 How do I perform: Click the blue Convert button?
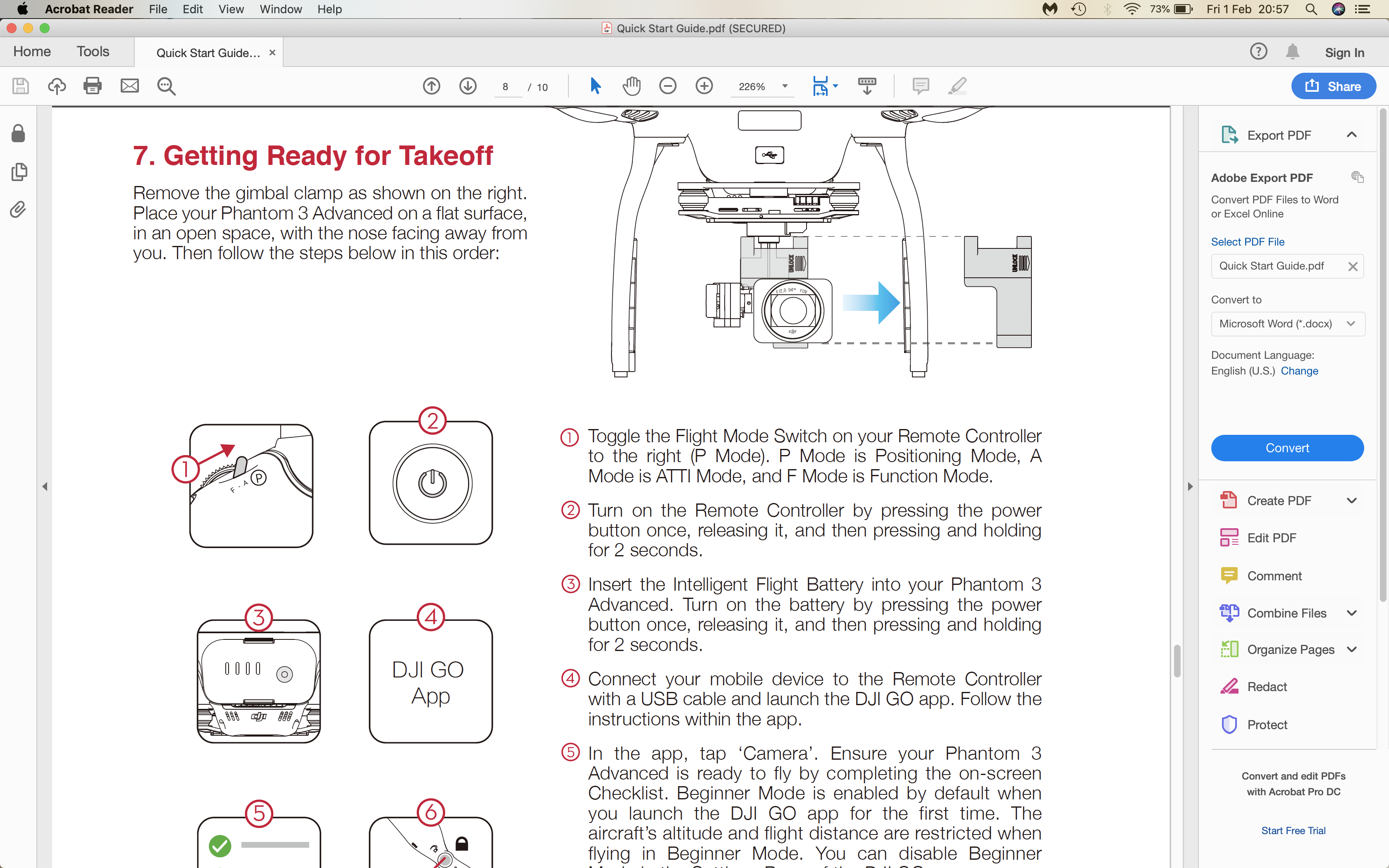click(1287, 448)
